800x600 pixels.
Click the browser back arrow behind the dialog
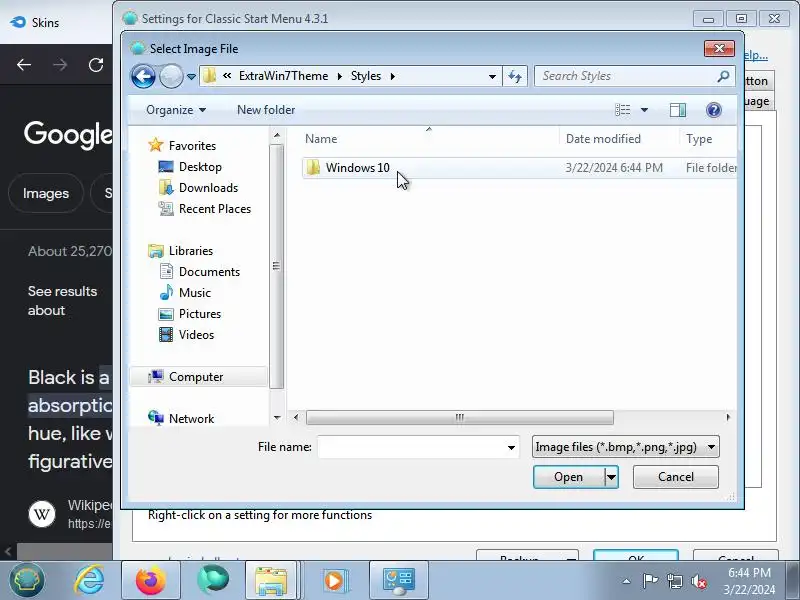coord(24,65)
